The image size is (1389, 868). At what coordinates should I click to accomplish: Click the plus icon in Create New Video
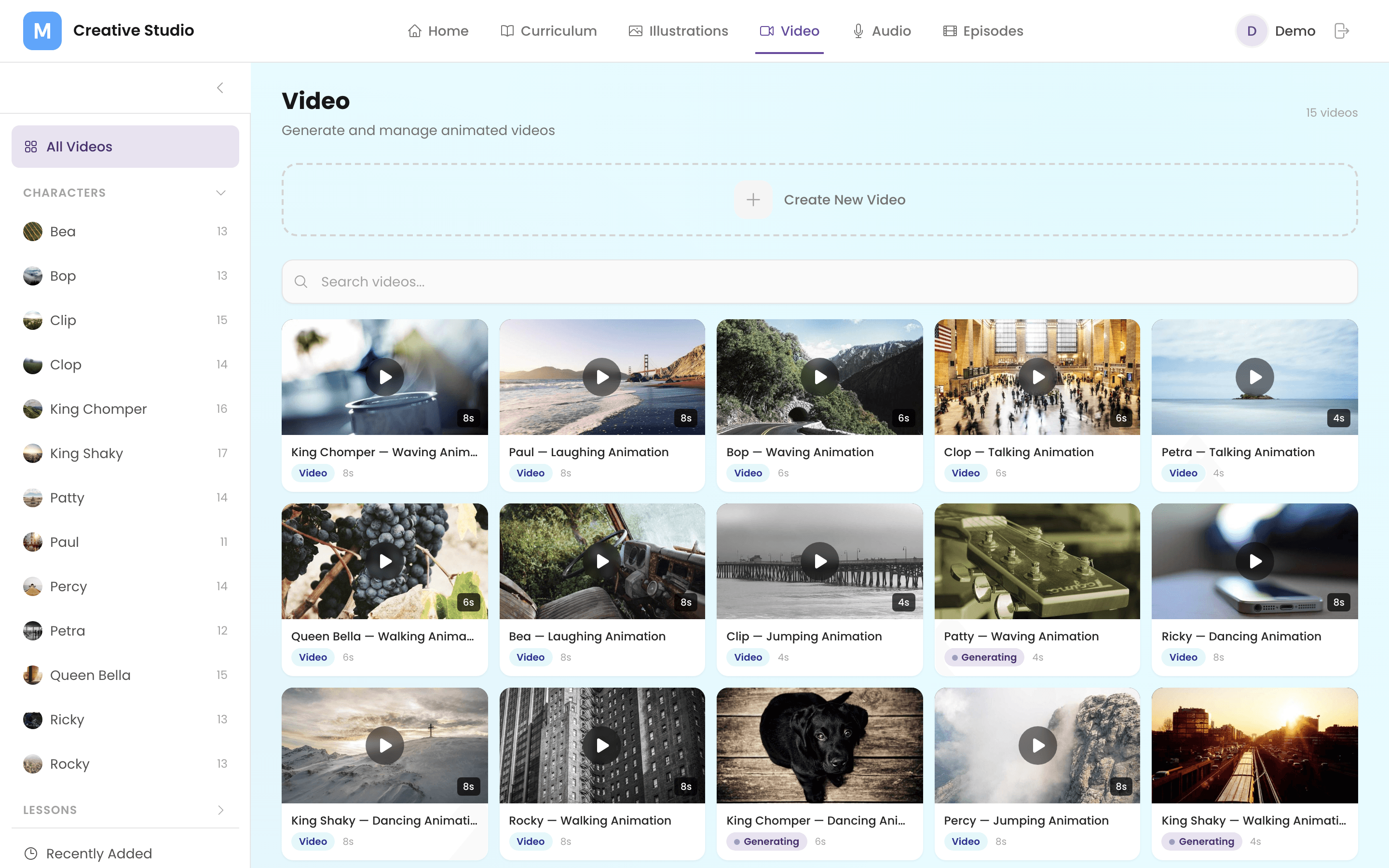tap(753, 200)
